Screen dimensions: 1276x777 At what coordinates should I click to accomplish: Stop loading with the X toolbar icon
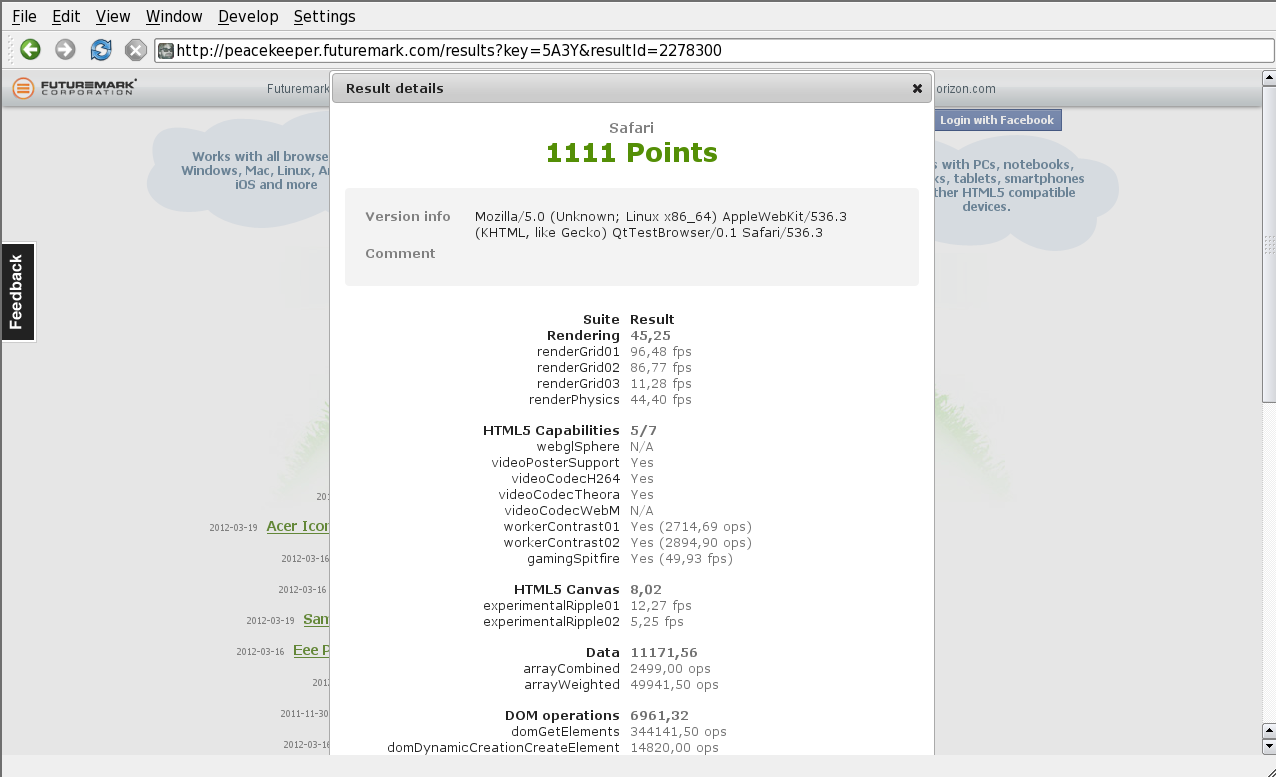135,50
